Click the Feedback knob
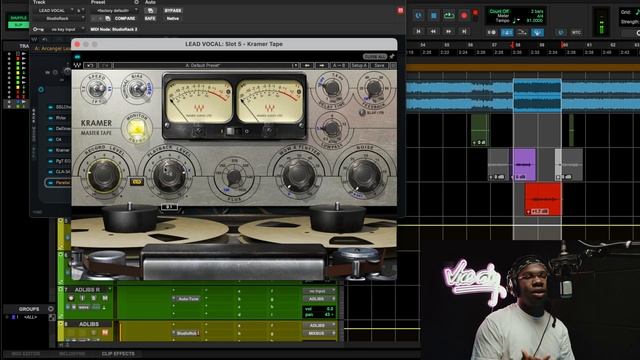 (x=373, y=88)
